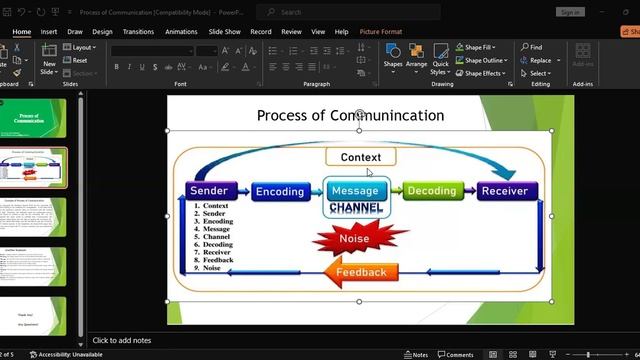The width and height of the screenshot is (640, 360).
Task: Toggle Text Shadow formatting
Action: [x=155, y=67]
